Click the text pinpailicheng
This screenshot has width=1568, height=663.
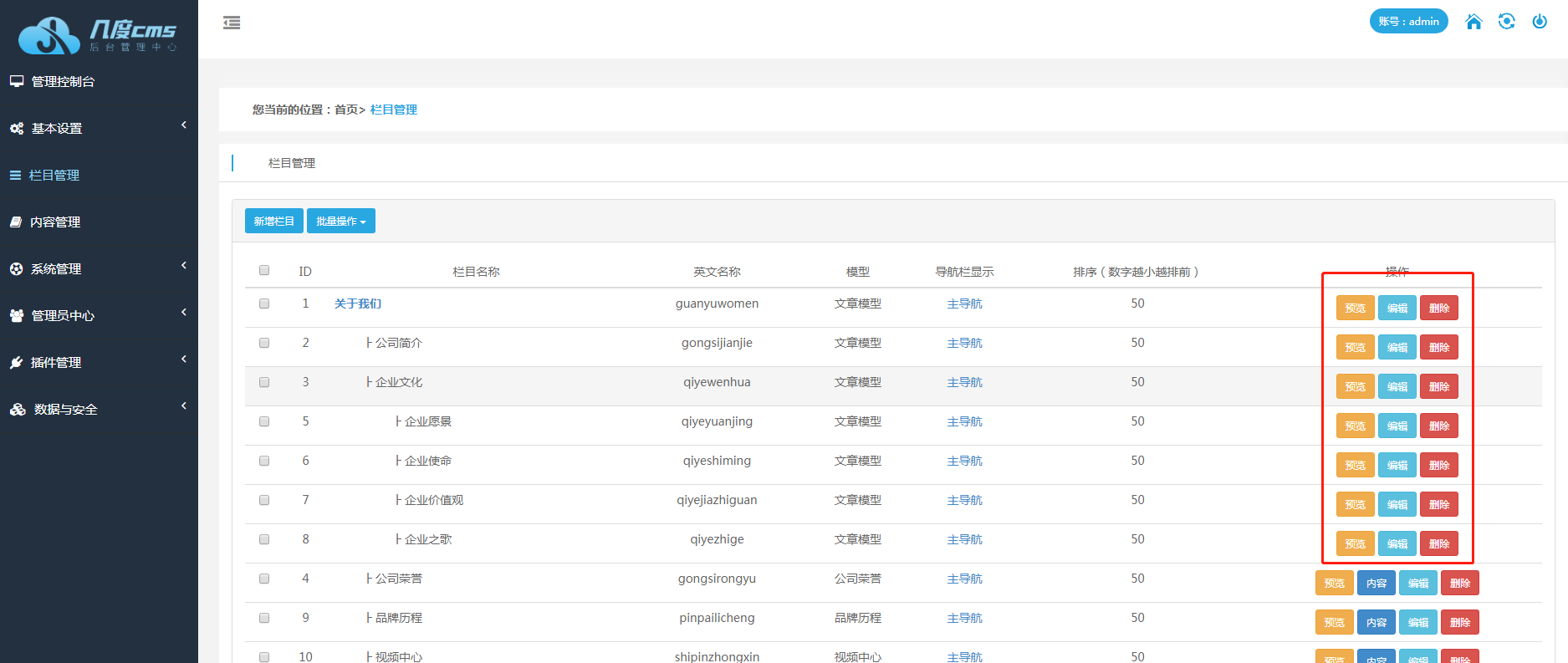click(x=717, y=618)
